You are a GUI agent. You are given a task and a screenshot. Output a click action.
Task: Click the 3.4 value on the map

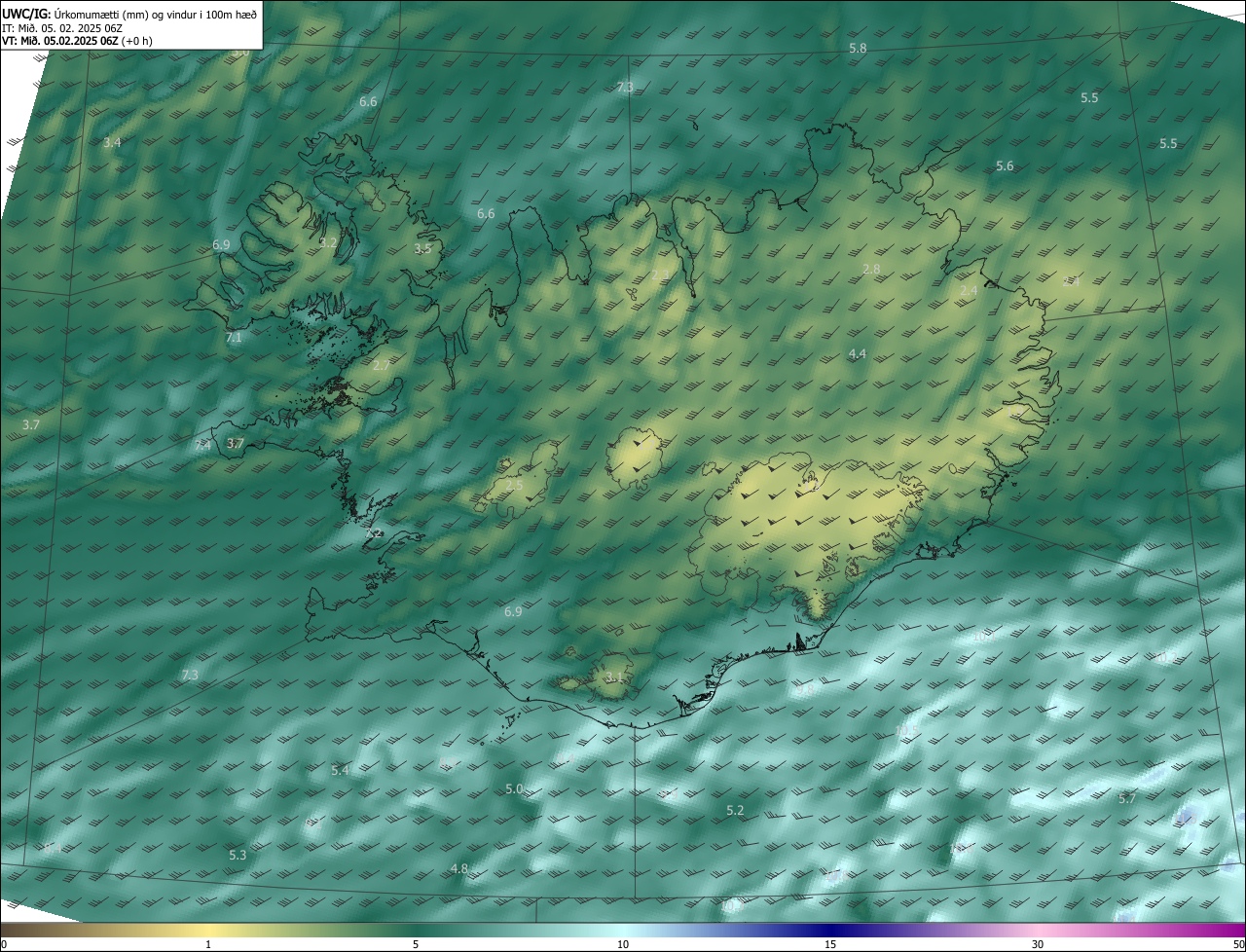(112, 142)
